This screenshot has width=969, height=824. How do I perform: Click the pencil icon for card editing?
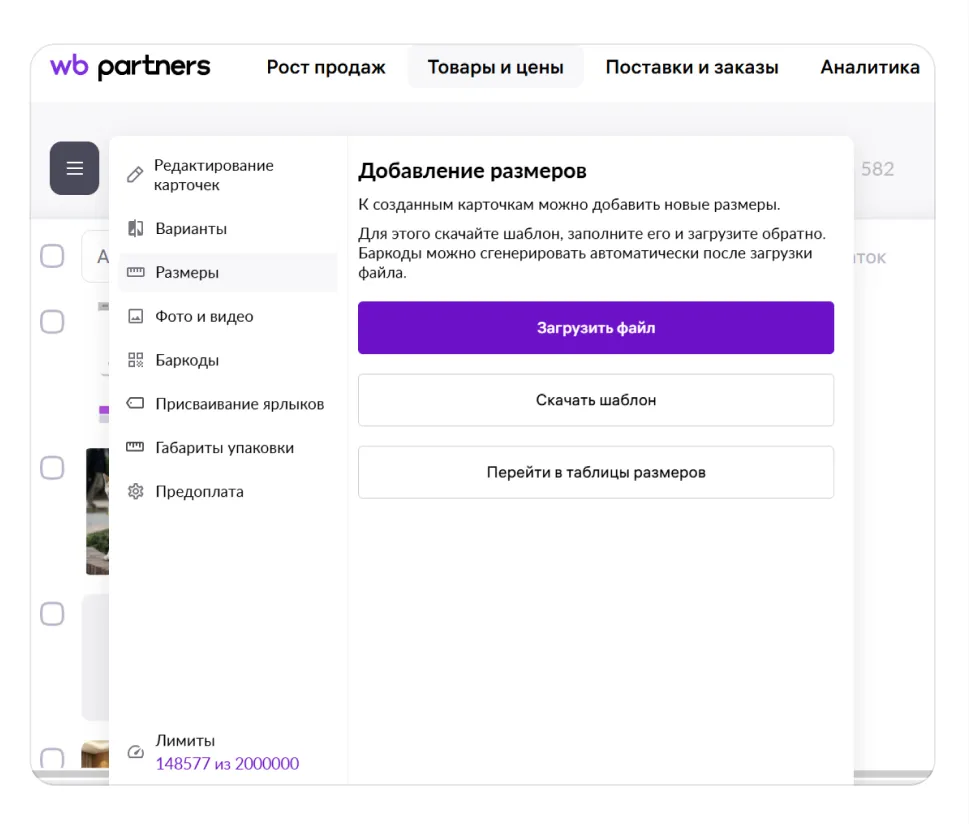pyautogui.click(x=135, y=176)
